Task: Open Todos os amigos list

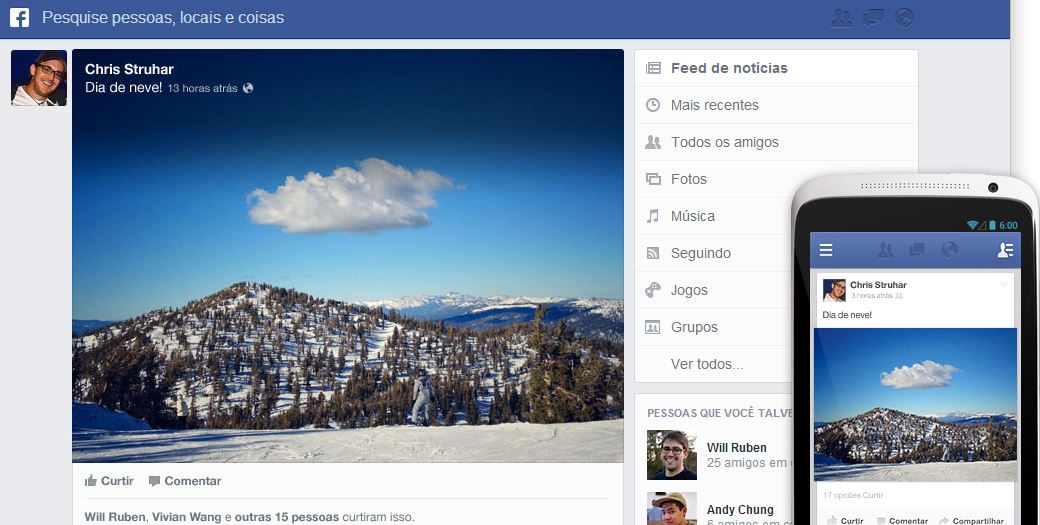Action: [724, 142]
